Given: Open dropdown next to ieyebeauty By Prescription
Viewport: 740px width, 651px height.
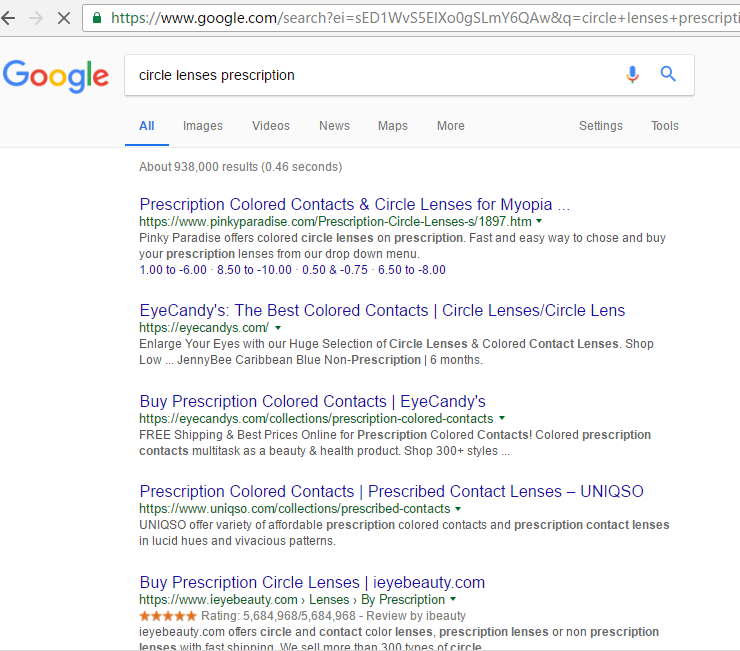Looking at the screenshot, I should pos(453,599).
